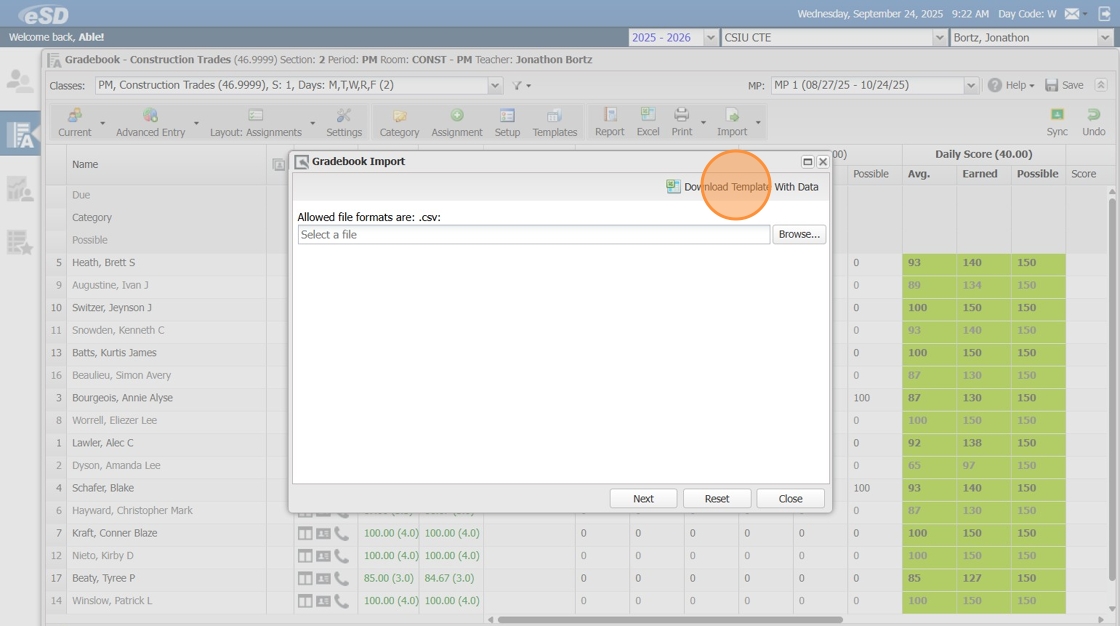Viewport: 1120px width, 626px height.
Task: Open the Help menu
Action: click(1011, 86)
